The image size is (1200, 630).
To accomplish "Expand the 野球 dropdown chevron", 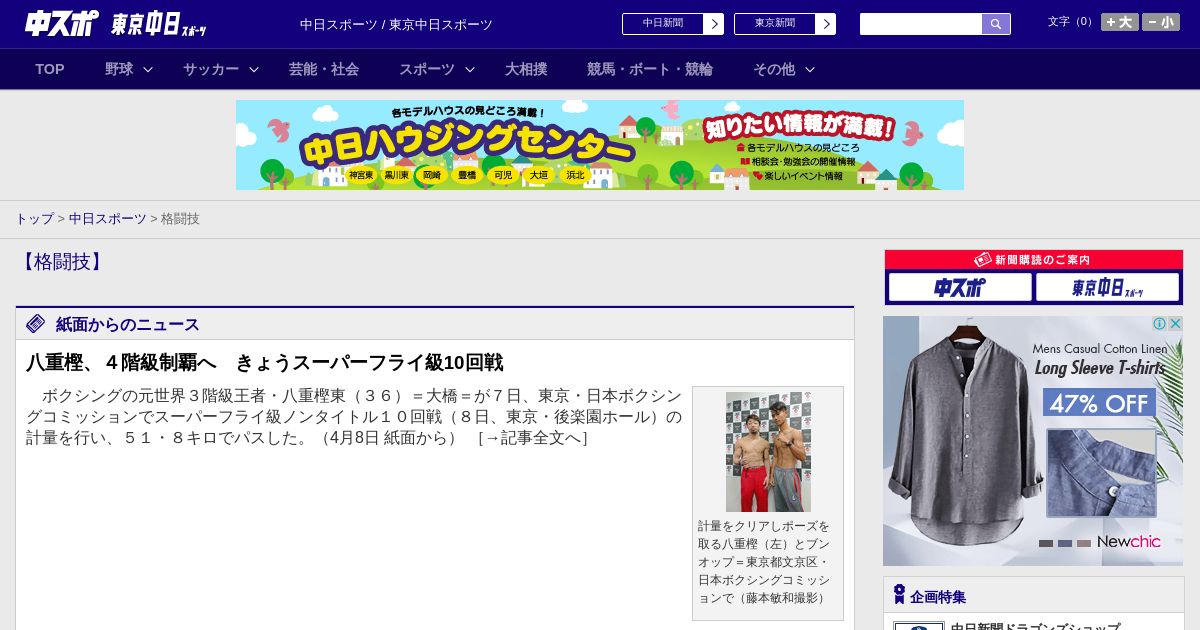I will [148, 69].
